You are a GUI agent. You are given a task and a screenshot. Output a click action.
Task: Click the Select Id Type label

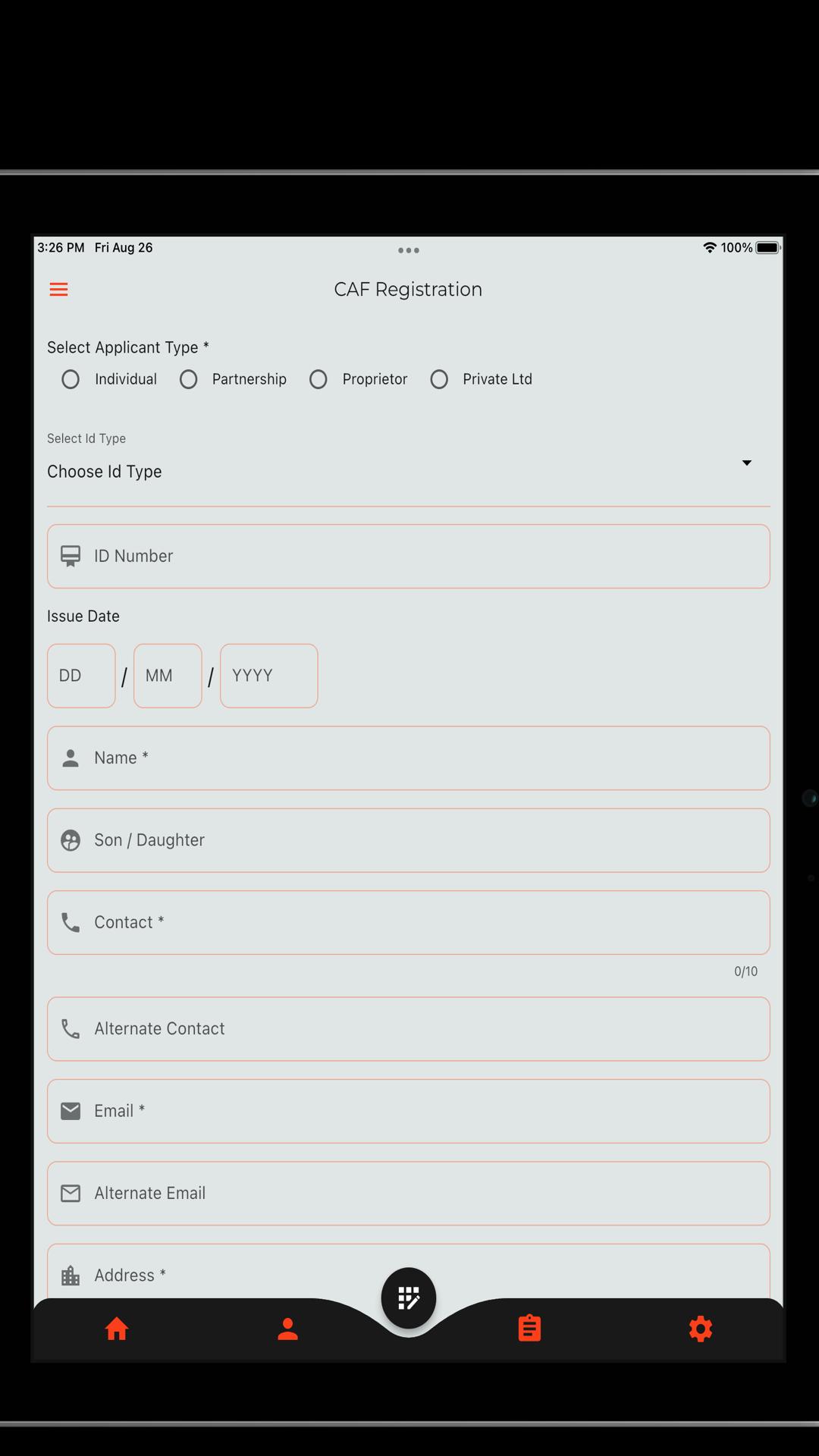[86, 438]
